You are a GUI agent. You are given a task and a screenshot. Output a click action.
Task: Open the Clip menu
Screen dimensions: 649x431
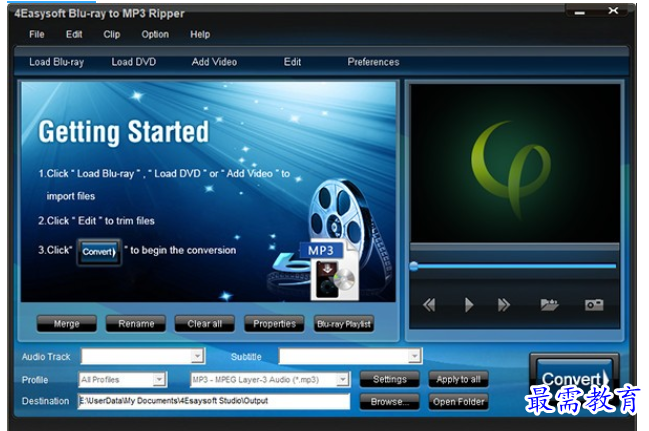[112, 34]
